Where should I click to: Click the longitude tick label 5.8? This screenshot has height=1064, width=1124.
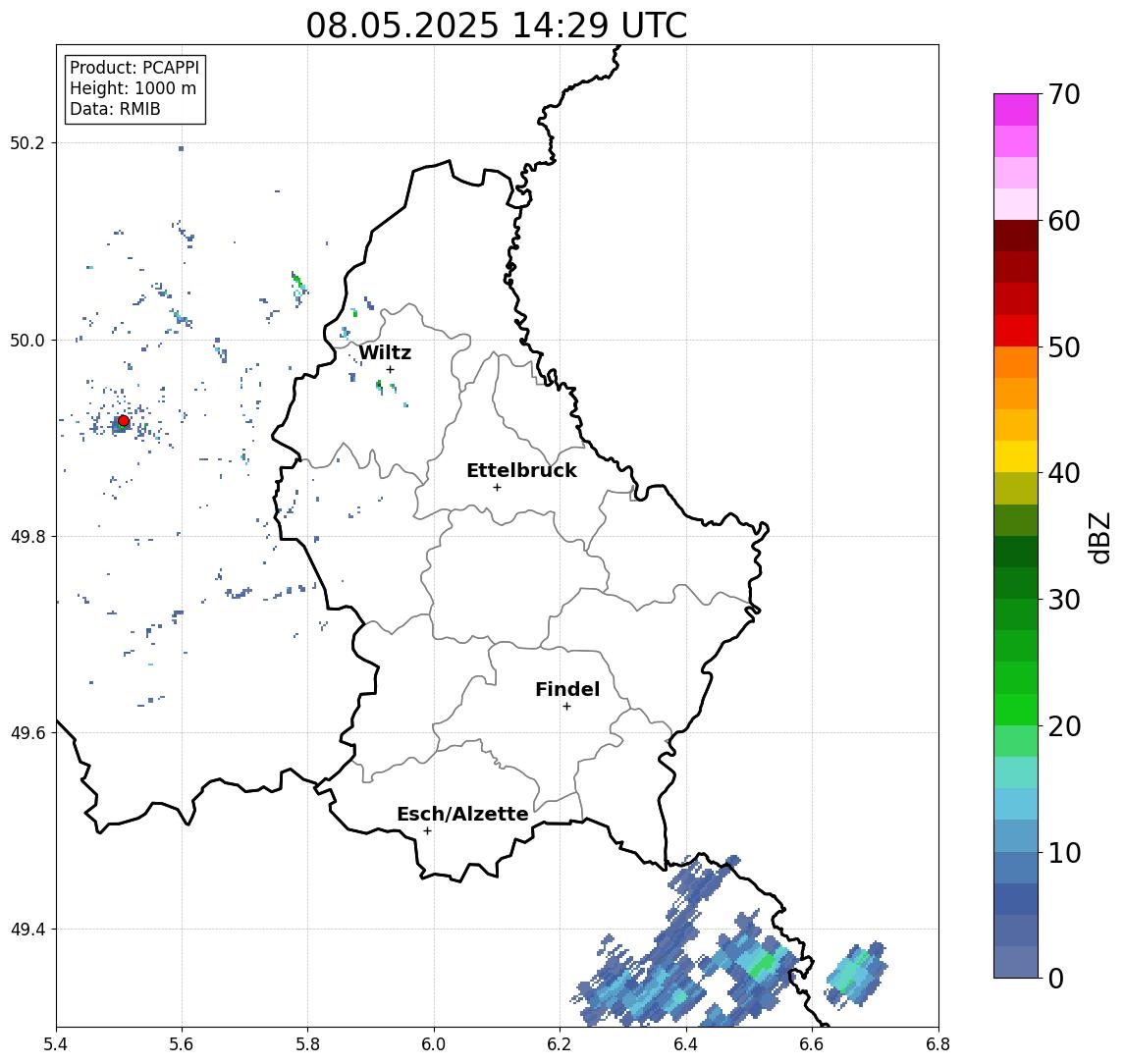pos(308,1044)
